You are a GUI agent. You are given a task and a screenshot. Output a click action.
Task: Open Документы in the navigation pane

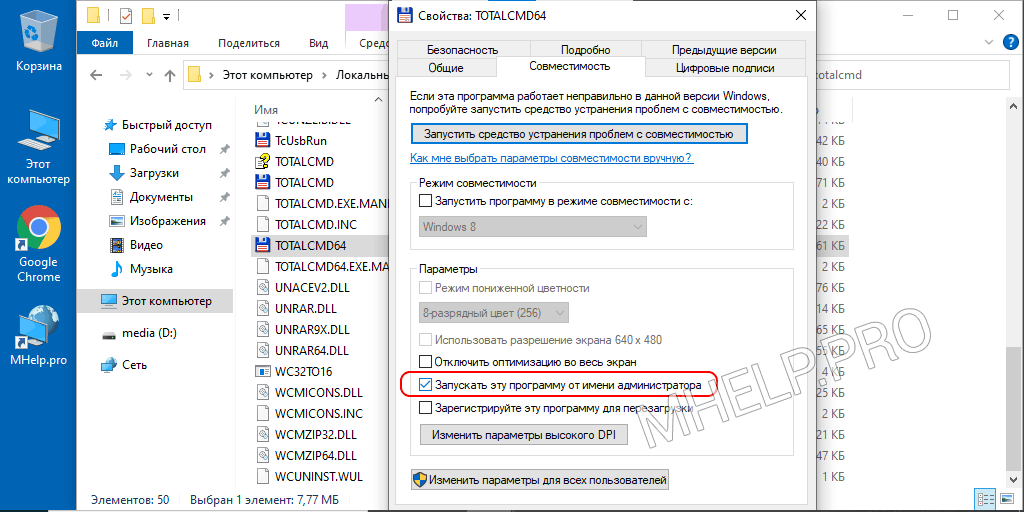pos(161,197)
